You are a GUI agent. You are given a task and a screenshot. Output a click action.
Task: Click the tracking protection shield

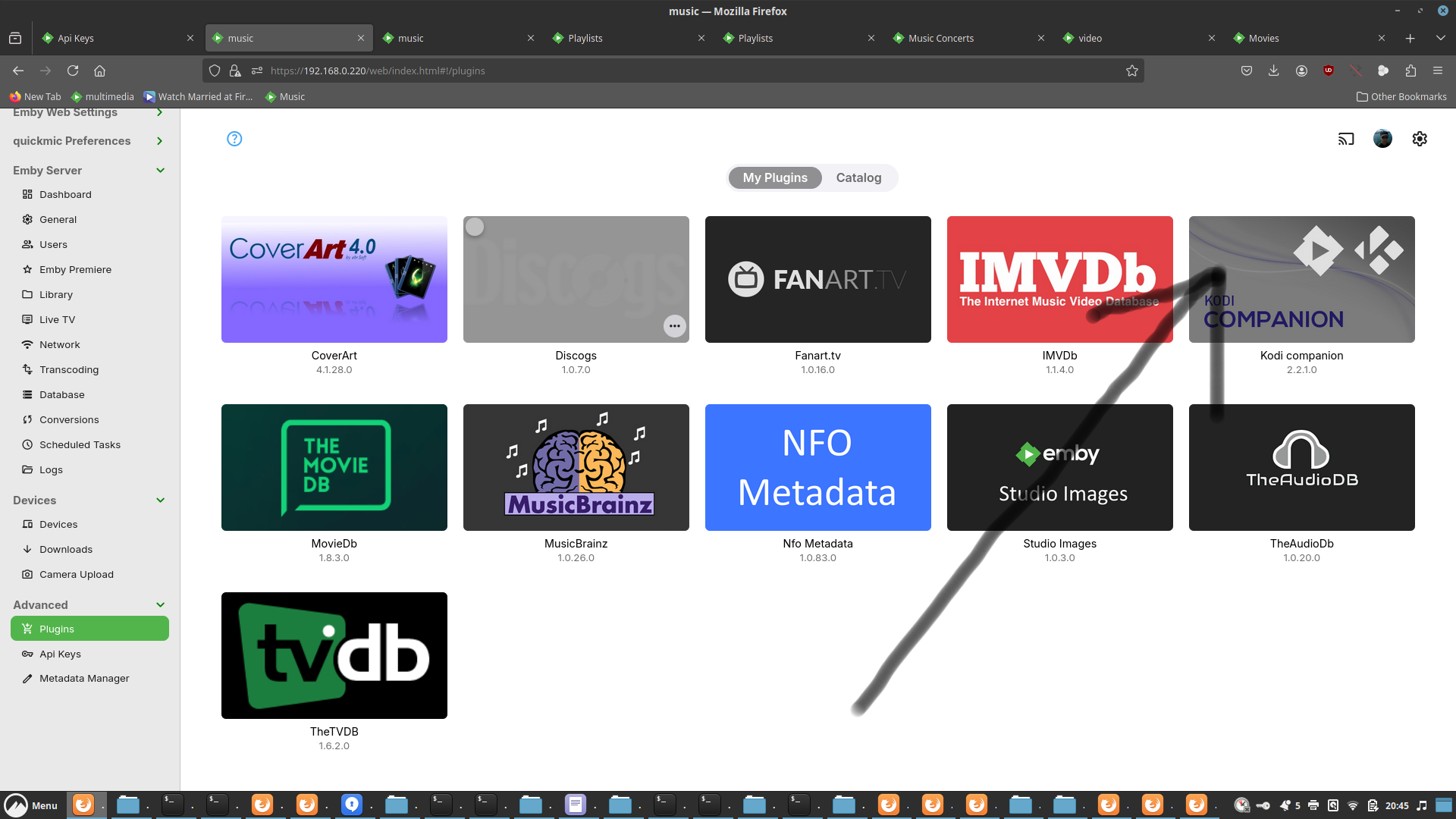click(x=215, y=71)
